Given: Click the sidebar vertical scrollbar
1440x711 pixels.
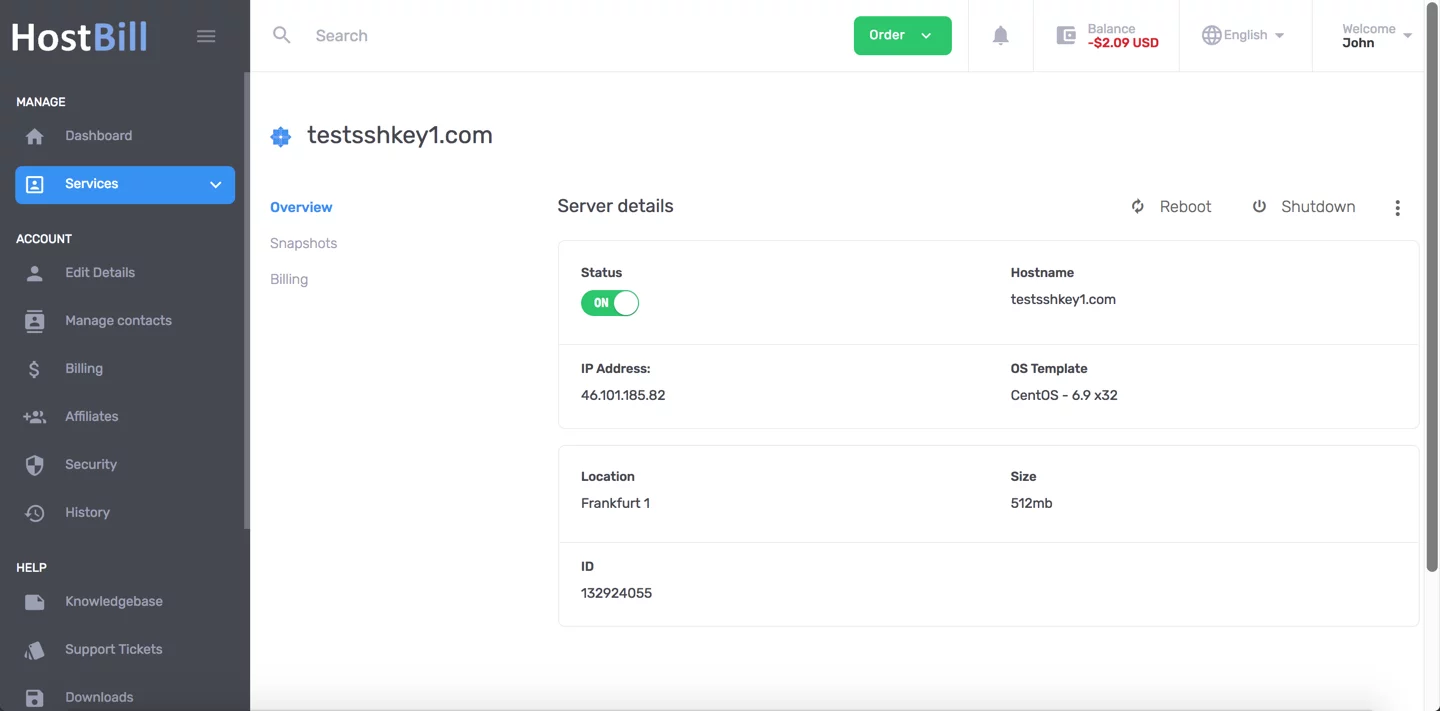Looking at the screenshot, I should pyautogui.click(x=246, y=300).
